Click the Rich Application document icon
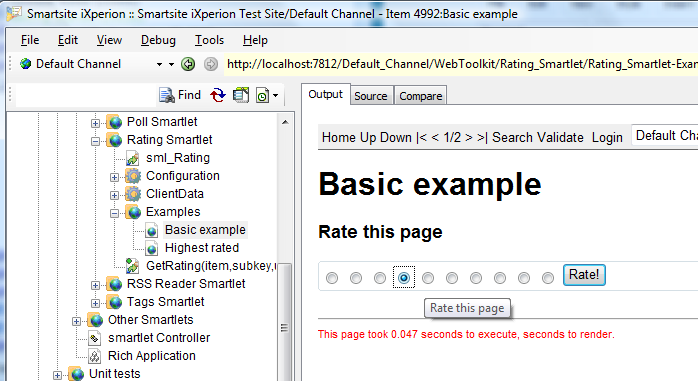This screenshot has width=698, height=381. [94, 356]
